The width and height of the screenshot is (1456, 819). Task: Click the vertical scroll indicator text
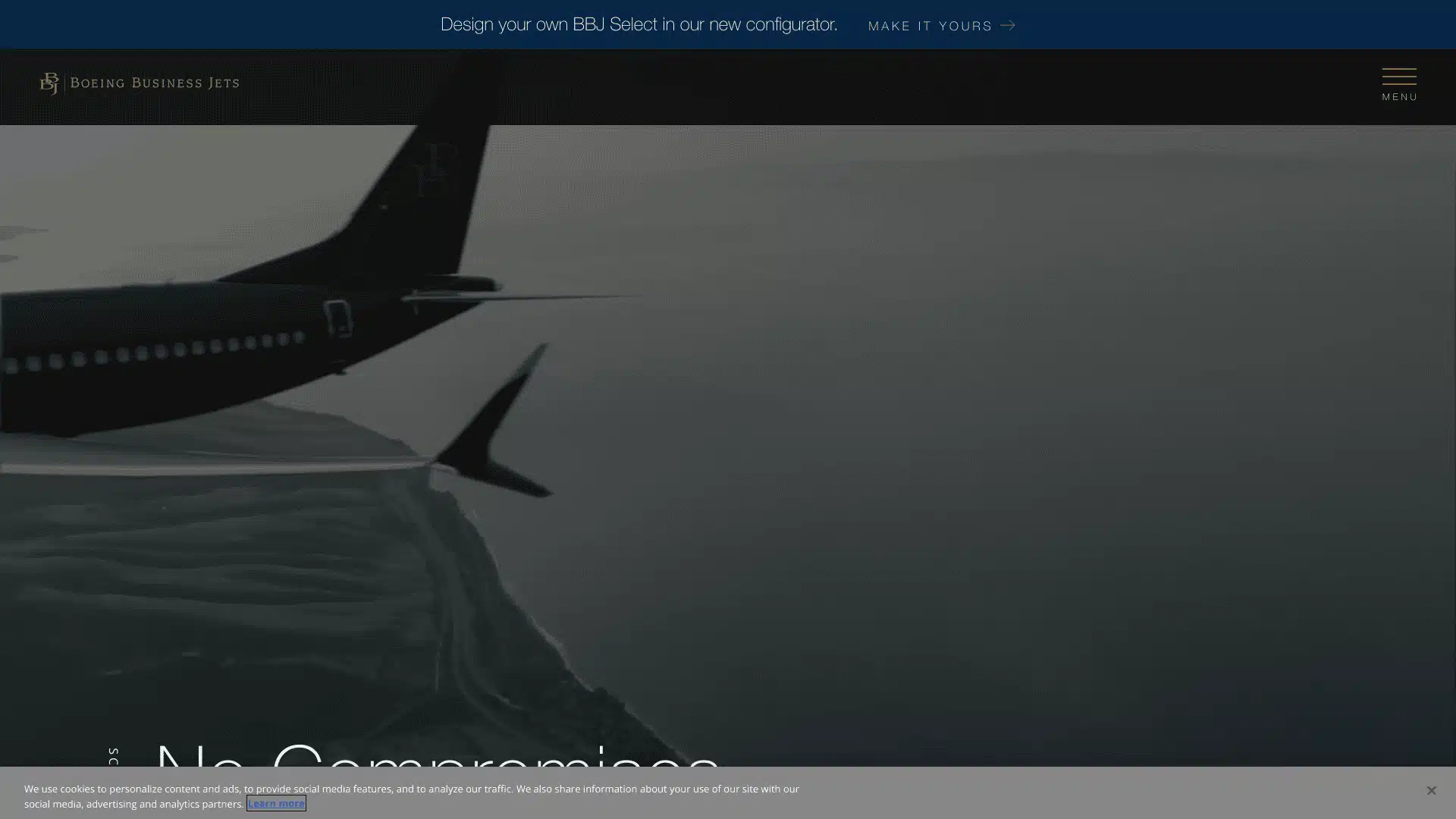pyautogui.click(x=114, y=757)
